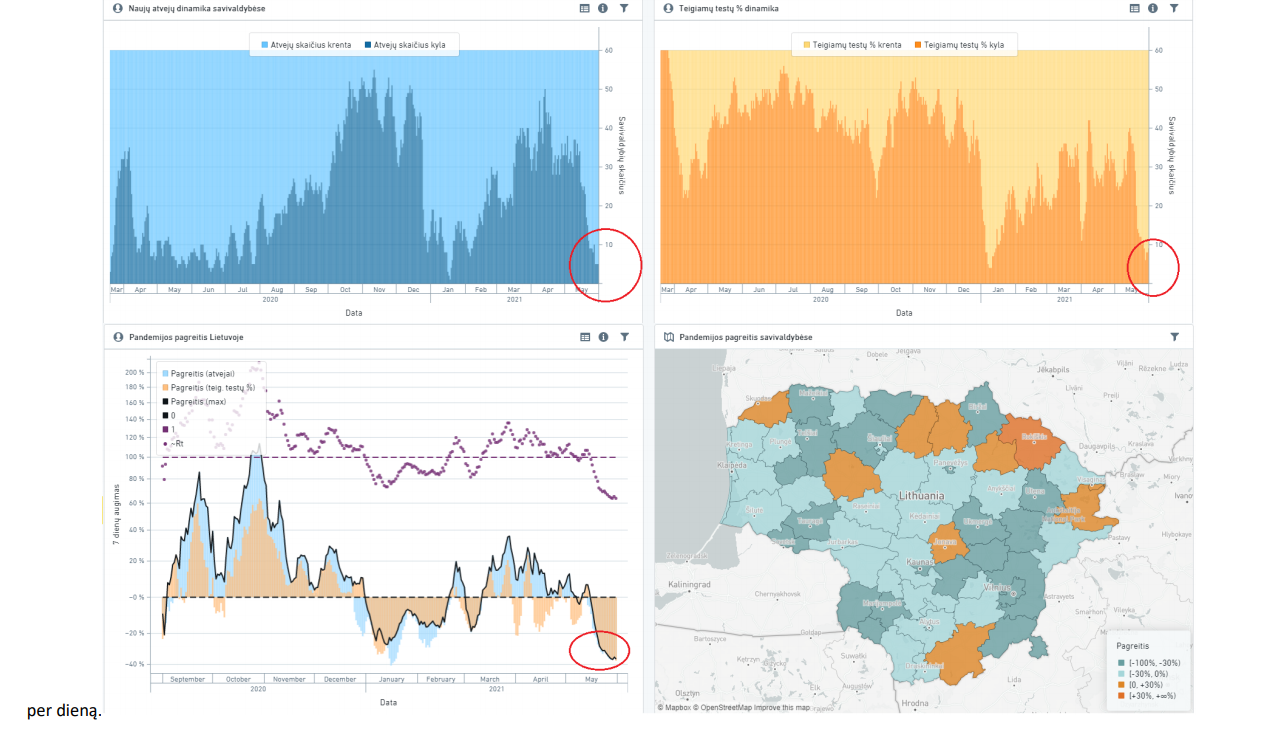Screen dimensions: 1277x743
Task: Toggle legend series '0' in Pagreitis chart
Action: 169,415
